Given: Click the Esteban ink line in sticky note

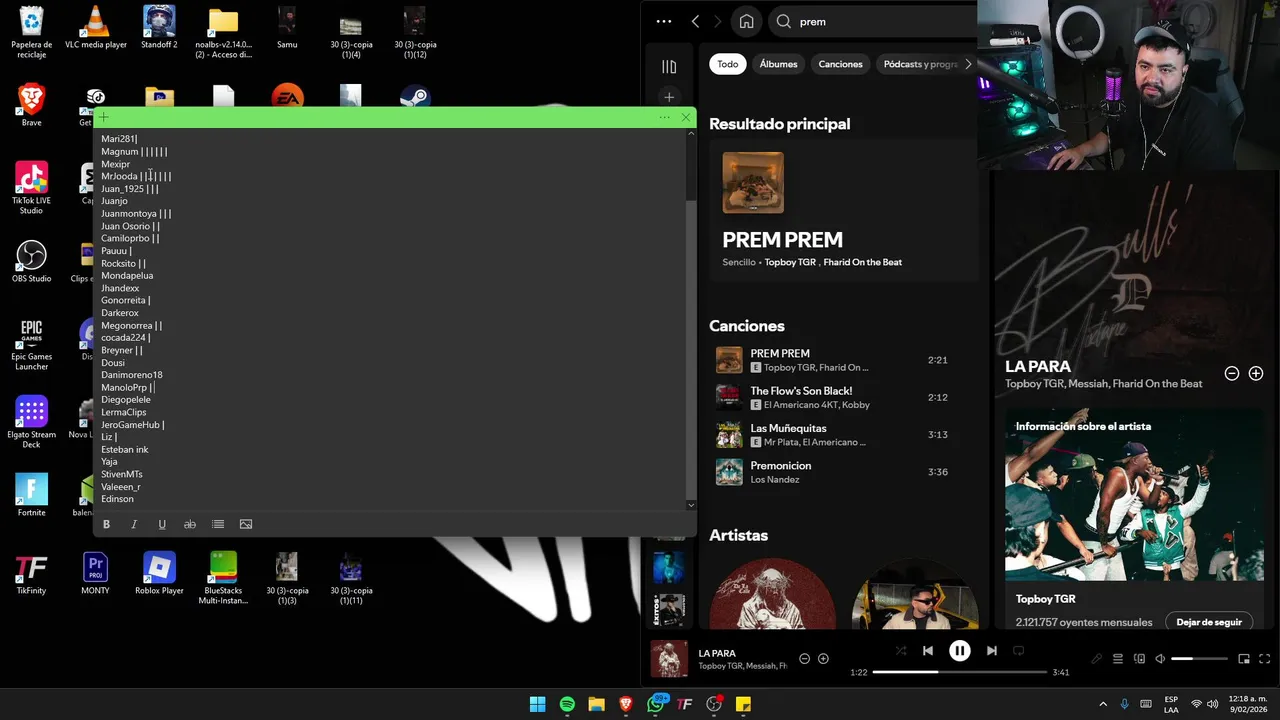Looking at the screenshot, I should (124, 449).
